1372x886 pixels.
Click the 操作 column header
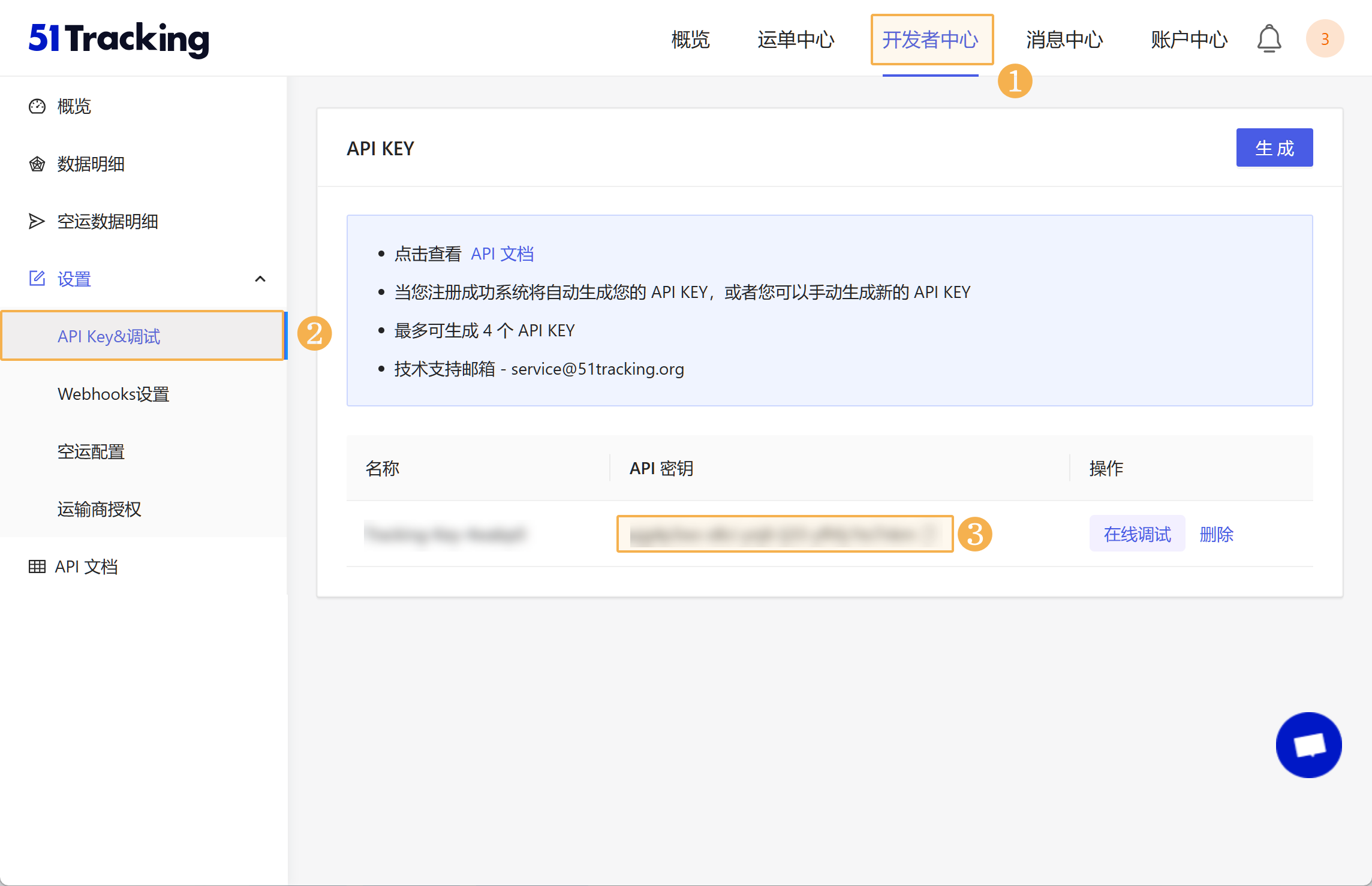[x=1106, y=468]
